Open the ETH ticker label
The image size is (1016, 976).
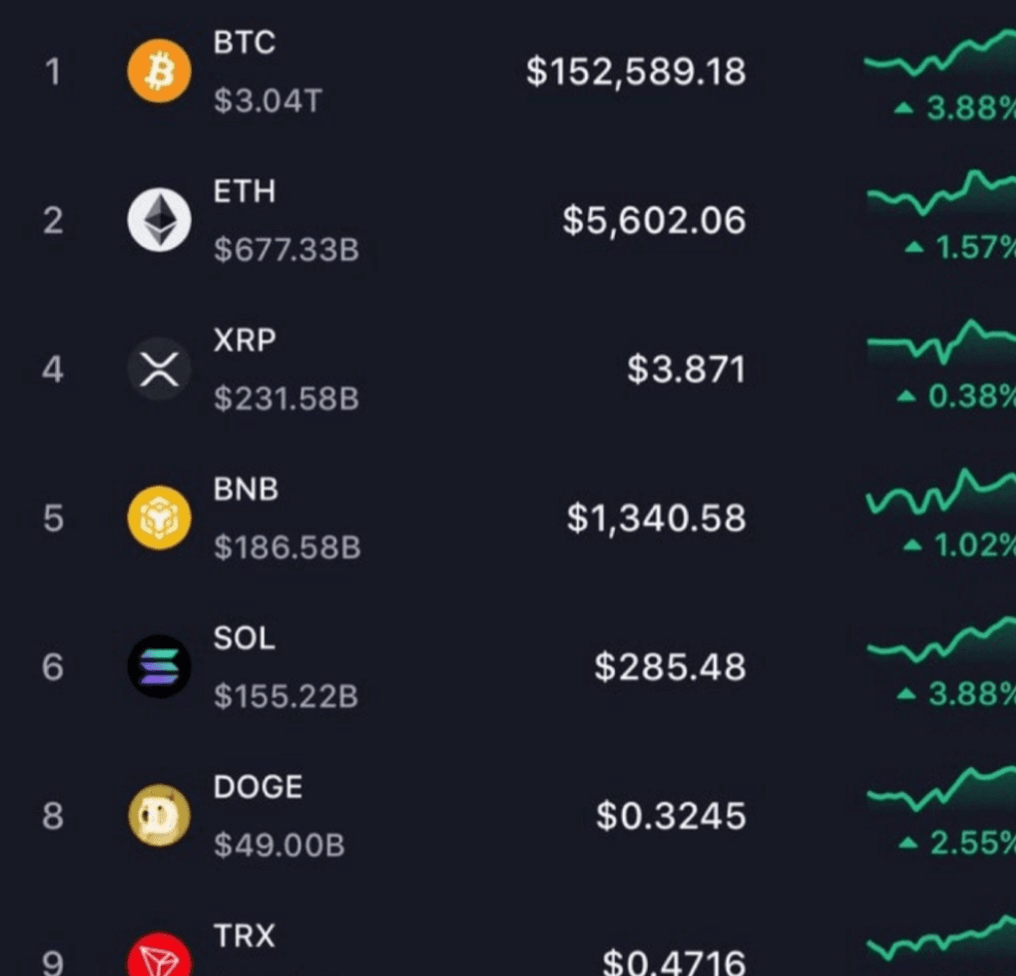point(244,191)
